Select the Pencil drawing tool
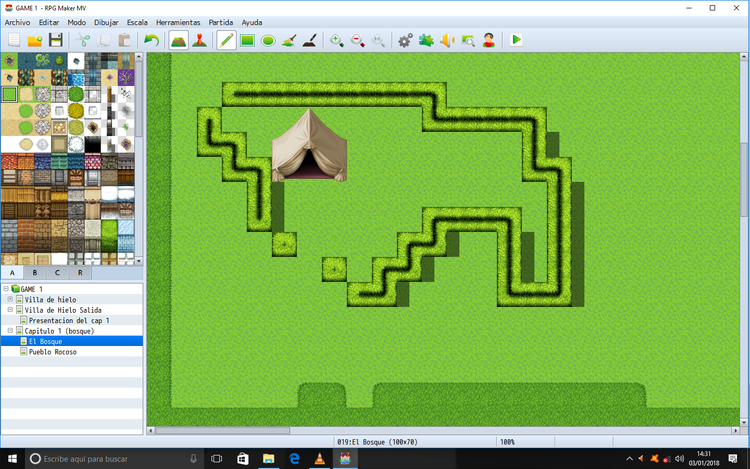The image size is (750, 469). click(226, 40)
